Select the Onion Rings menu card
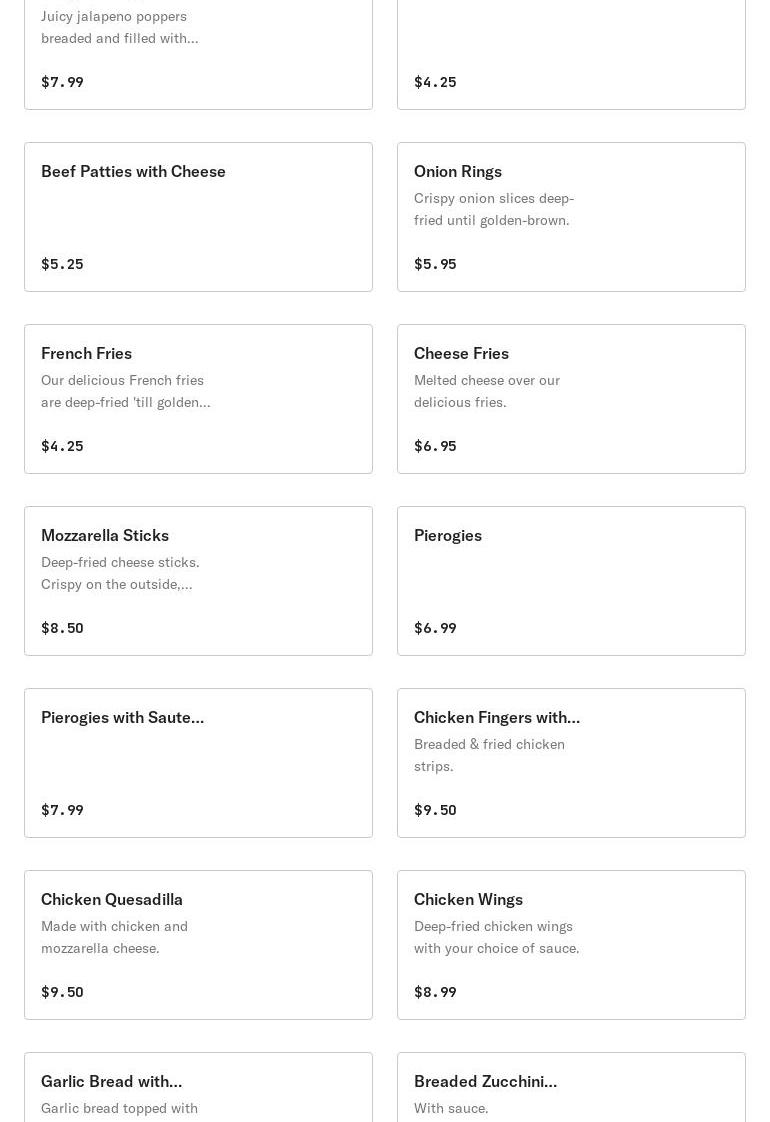This screenshot has width=770, height=1122. point(571,217)
